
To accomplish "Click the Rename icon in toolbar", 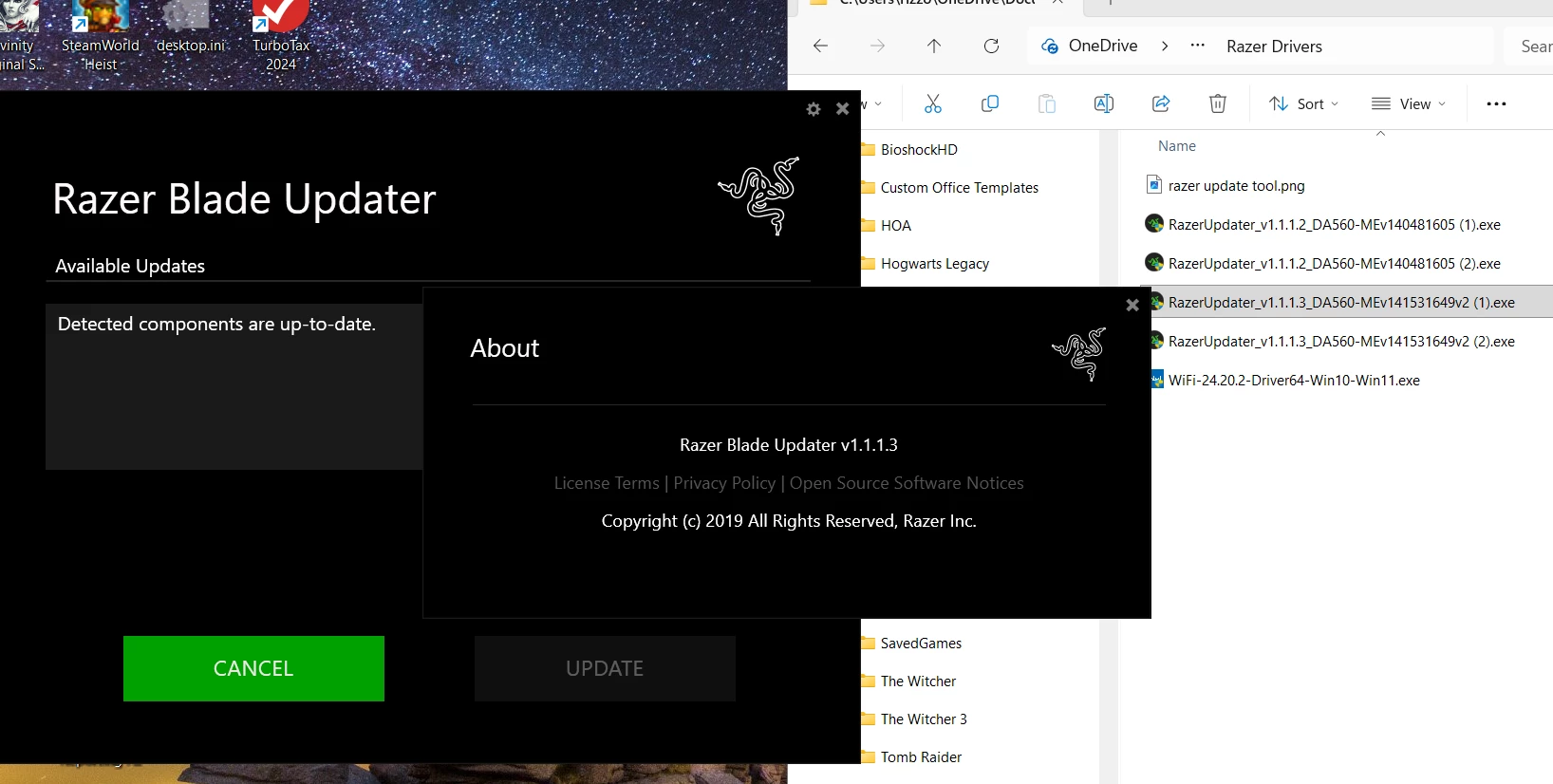I will coord(1104,103).
